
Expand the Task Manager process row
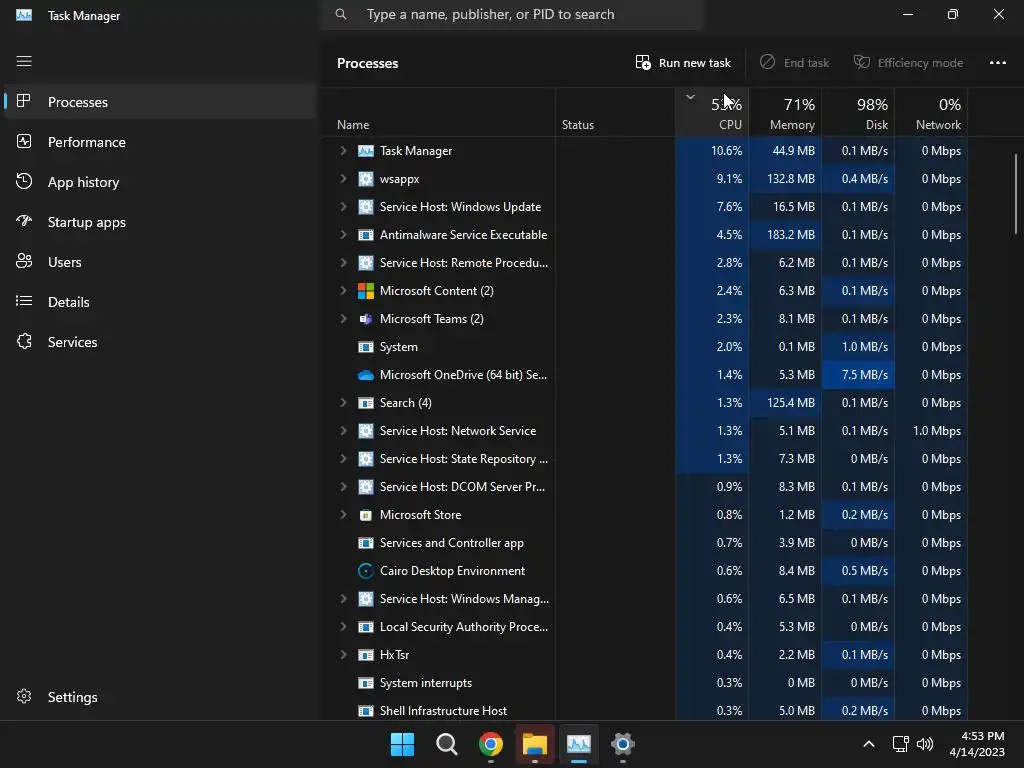344,151
